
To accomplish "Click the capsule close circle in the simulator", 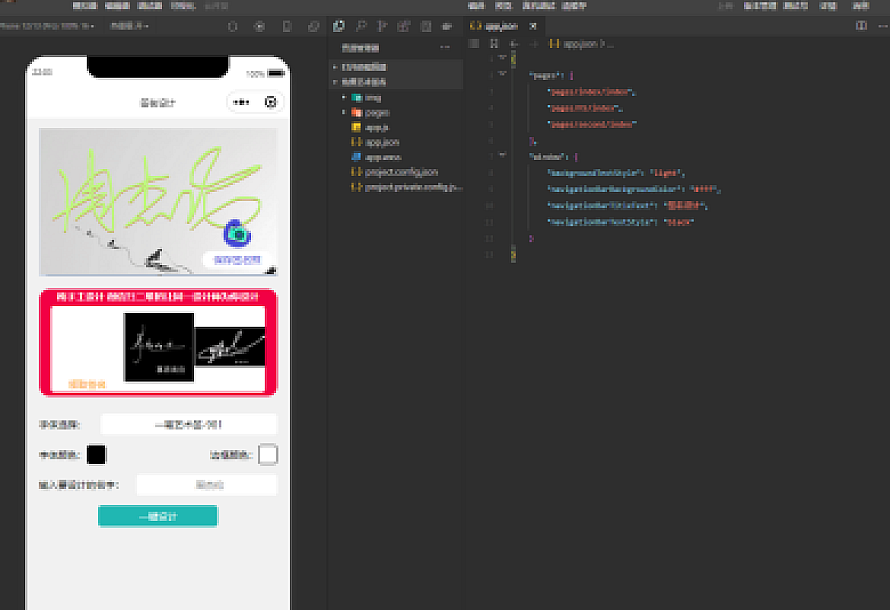I will pos(270,102).
